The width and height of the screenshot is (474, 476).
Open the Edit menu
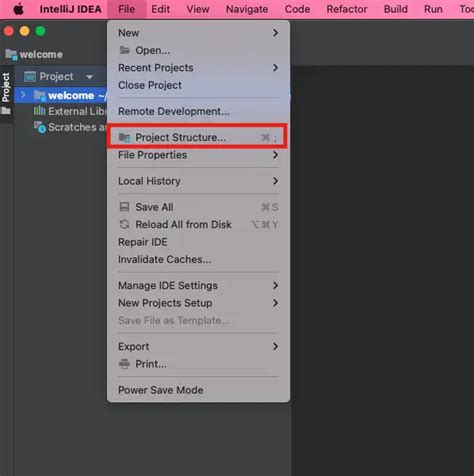[160, 9]
